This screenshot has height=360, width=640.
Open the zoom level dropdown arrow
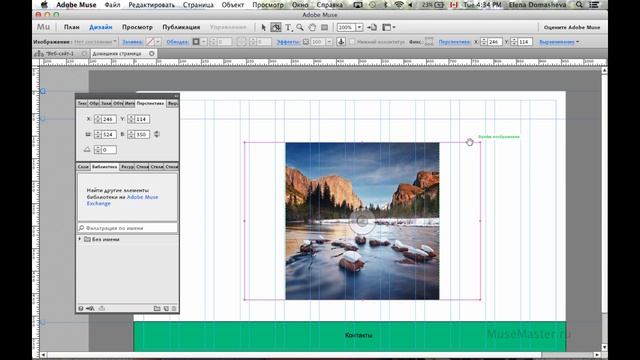point(359,27)
